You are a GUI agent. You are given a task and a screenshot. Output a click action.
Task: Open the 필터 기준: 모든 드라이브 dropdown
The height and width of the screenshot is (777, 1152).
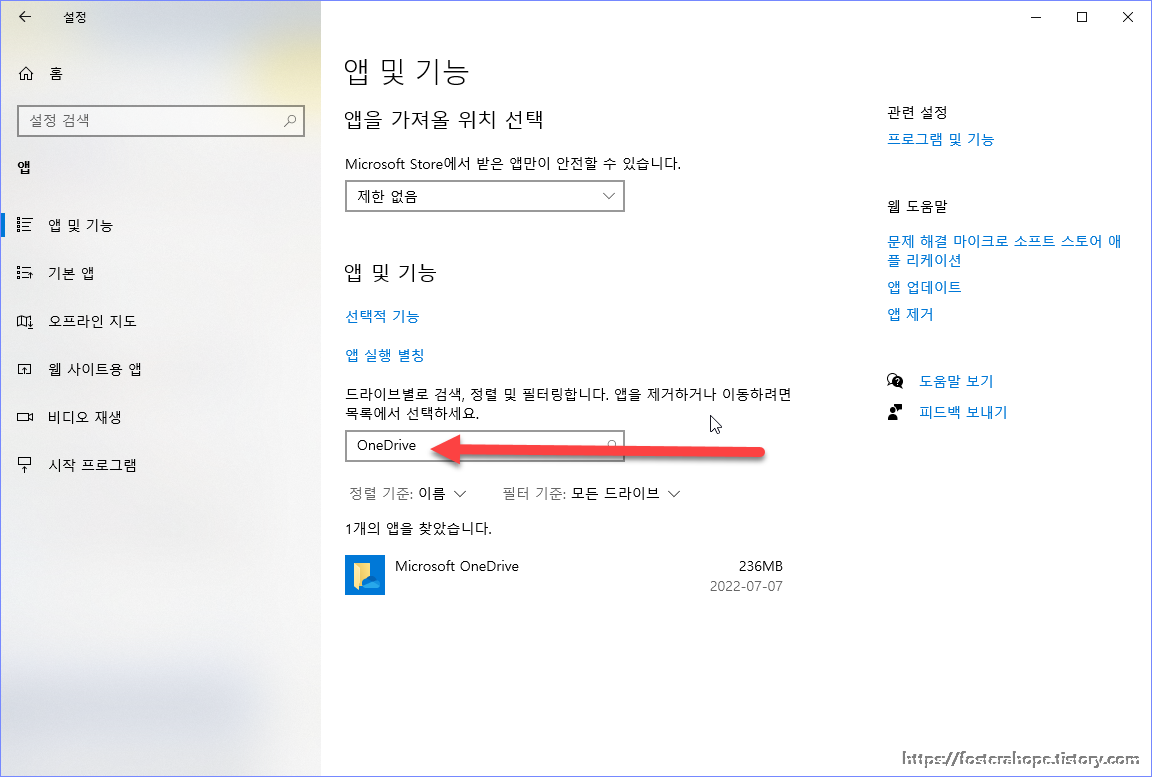click(x=591, y=494)
